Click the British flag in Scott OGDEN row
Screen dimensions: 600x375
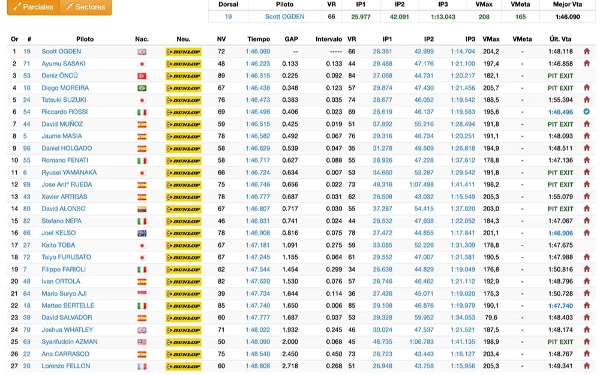(x=142, y=52)
